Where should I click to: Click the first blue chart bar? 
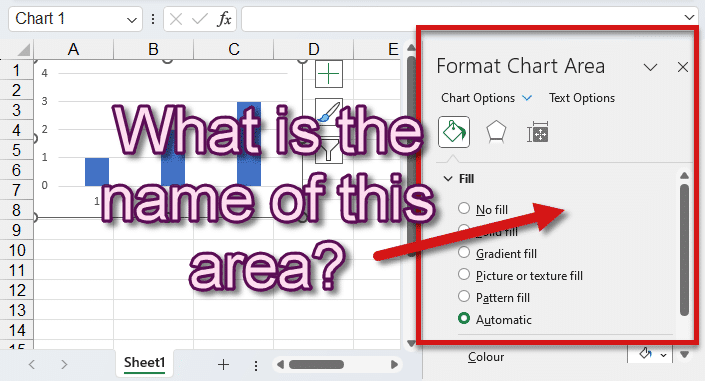click(x=97, y=171)
